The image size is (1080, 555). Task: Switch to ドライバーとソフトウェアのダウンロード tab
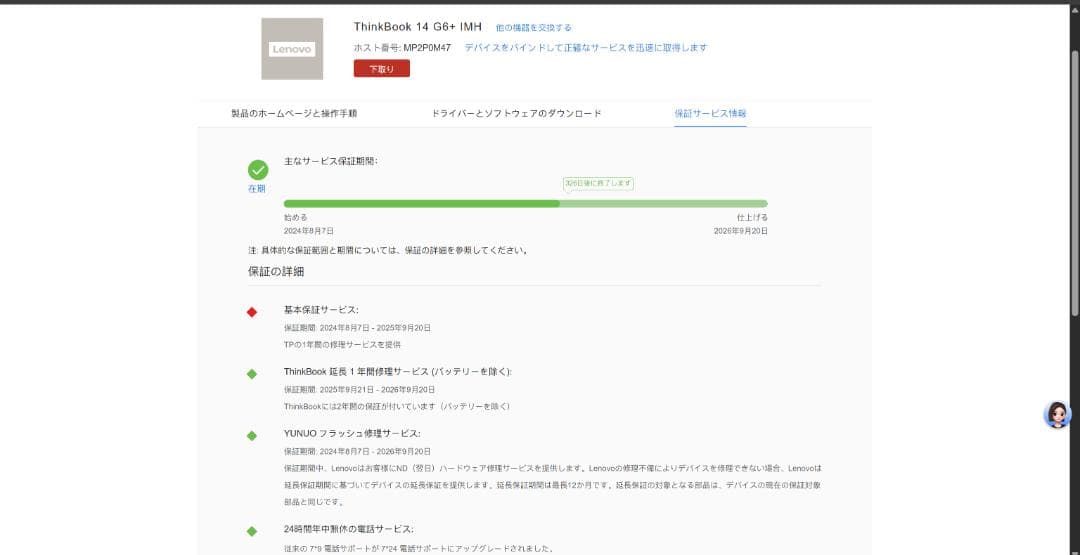tap(517, 114)
